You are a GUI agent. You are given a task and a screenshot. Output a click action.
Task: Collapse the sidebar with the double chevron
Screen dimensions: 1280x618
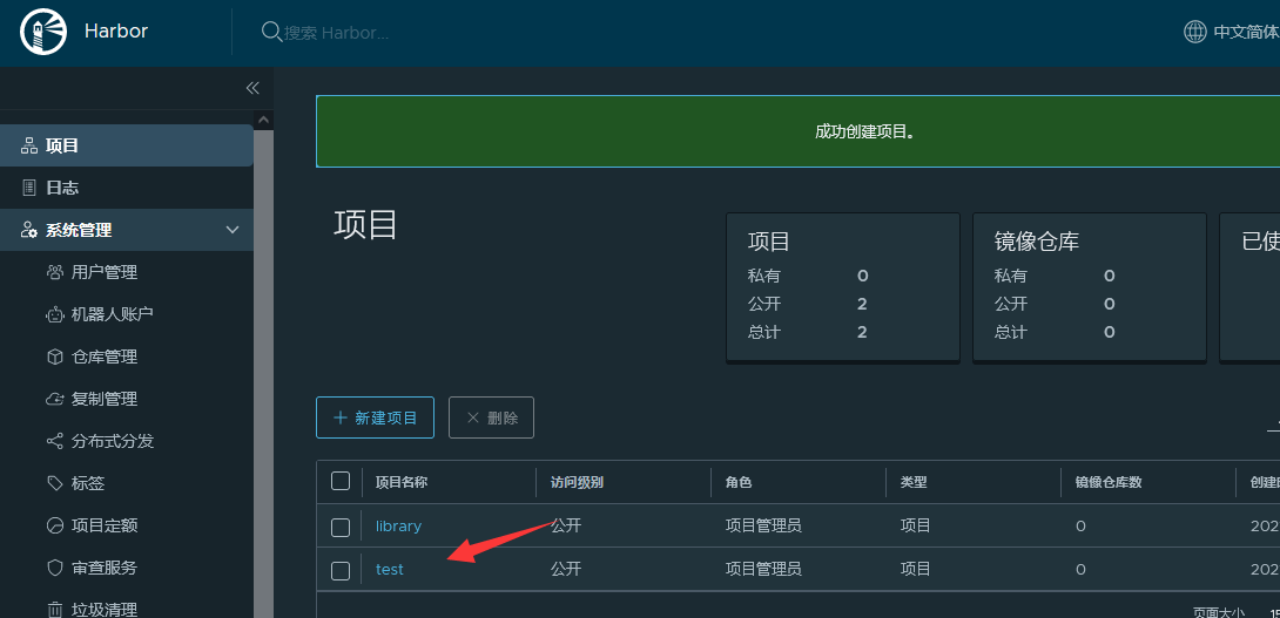click(x=252, y=88)
